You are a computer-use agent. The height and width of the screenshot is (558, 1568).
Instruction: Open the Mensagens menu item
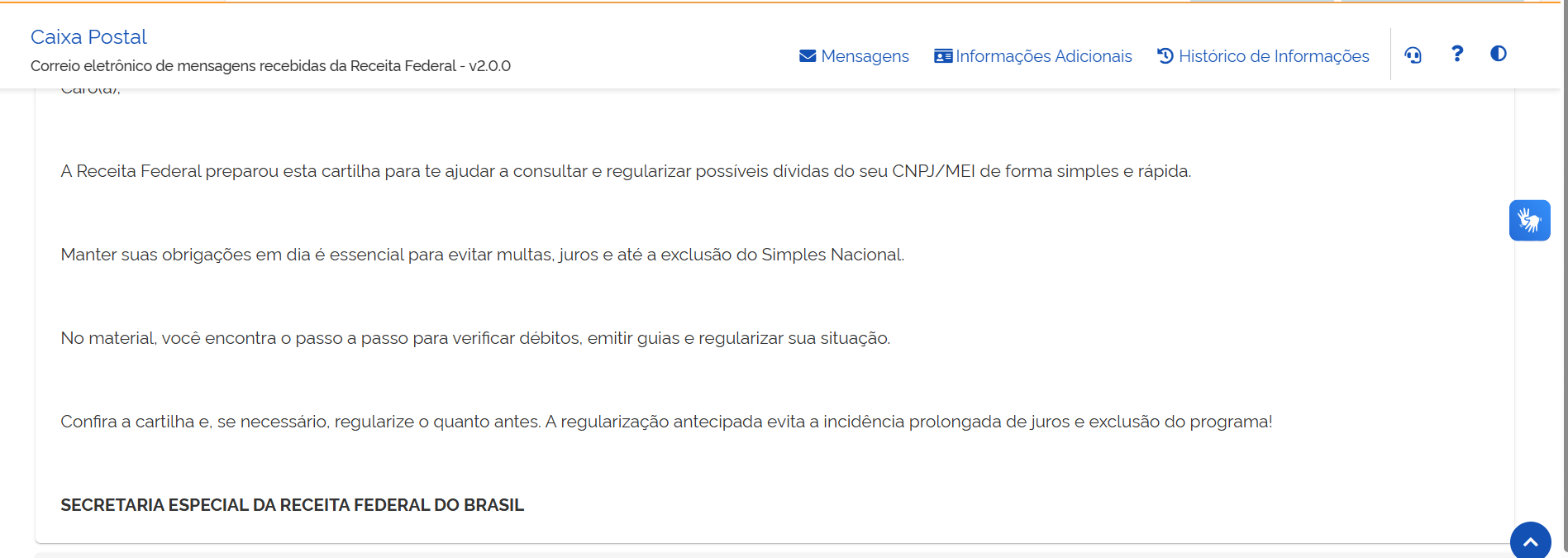[x=854, y=56]
